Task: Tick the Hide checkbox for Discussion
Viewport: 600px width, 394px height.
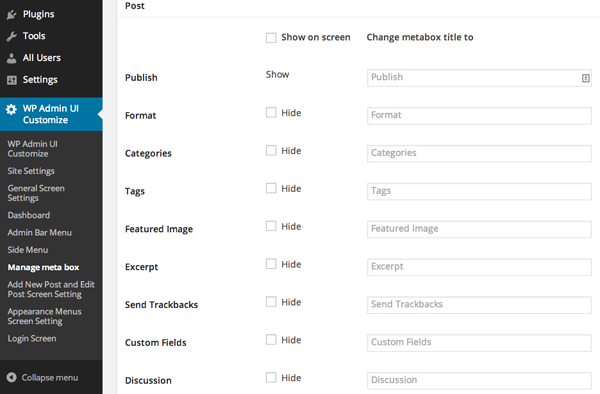Action: point(271,378)
